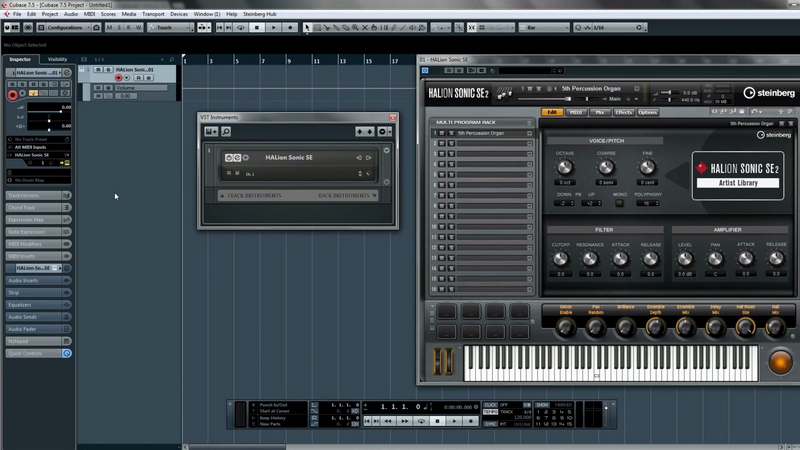Screen dimensions: 800x450
Task: Click the Edit Instrument 'e' button in rack slot
Action: click(x=237, y=158)
